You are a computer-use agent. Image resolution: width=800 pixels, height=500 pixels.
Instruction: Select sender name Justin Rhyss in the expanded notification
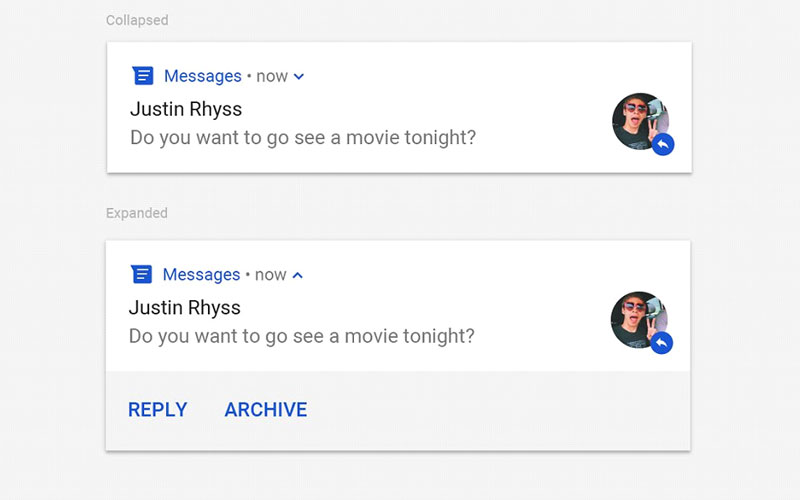point(185,307)
